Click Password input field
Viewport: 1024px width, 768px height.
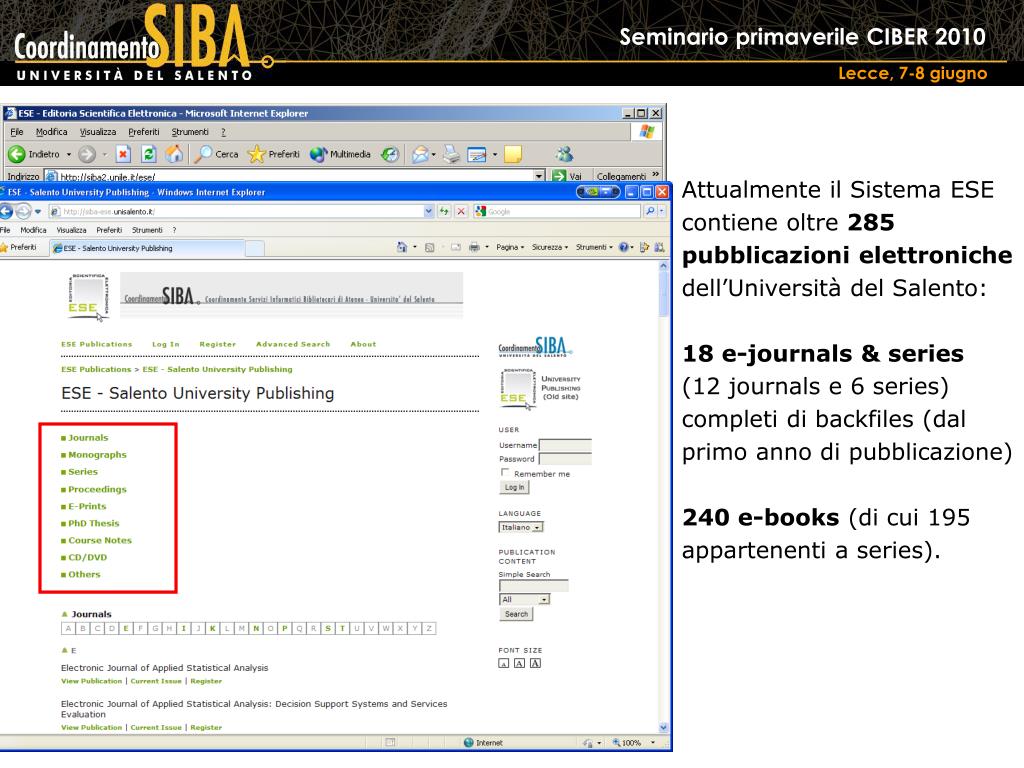(x=565, y=458)
